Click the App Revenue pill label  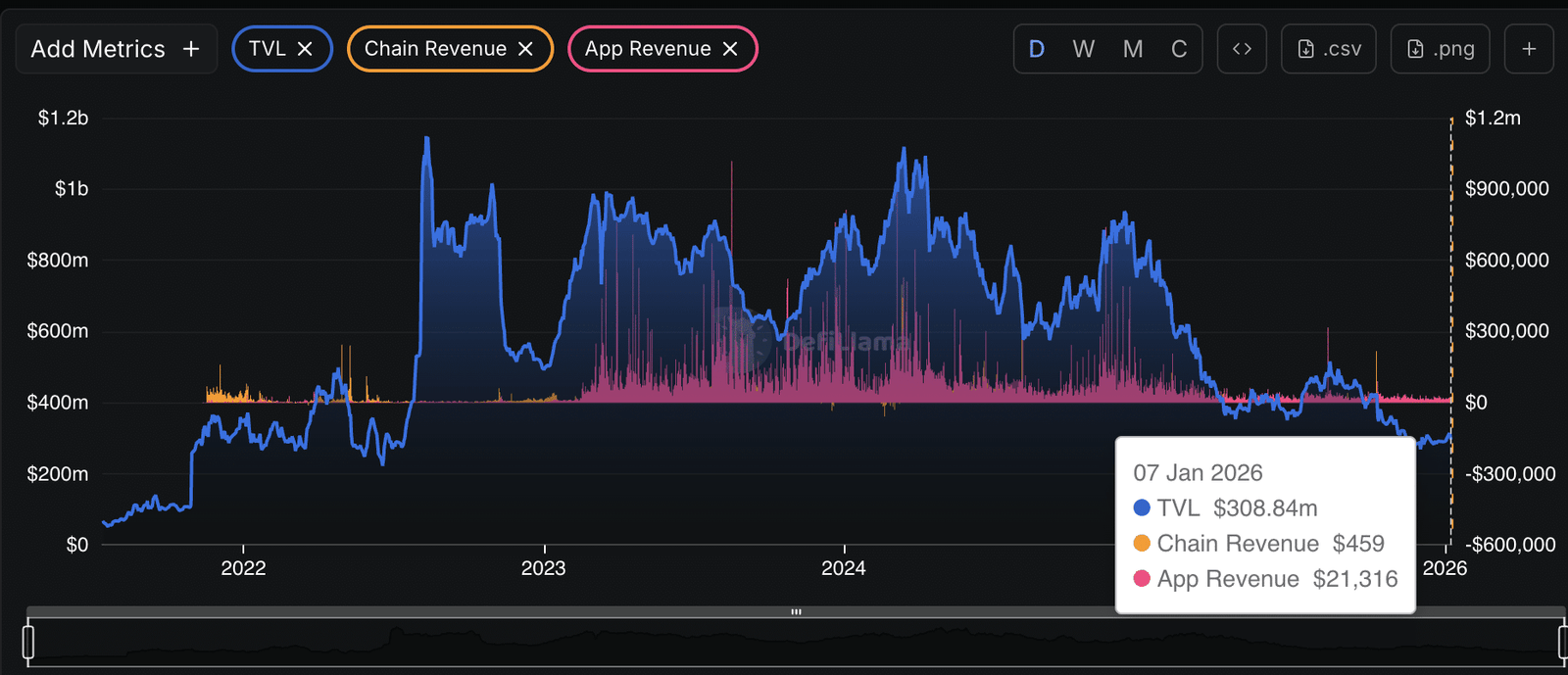(648, 49)
